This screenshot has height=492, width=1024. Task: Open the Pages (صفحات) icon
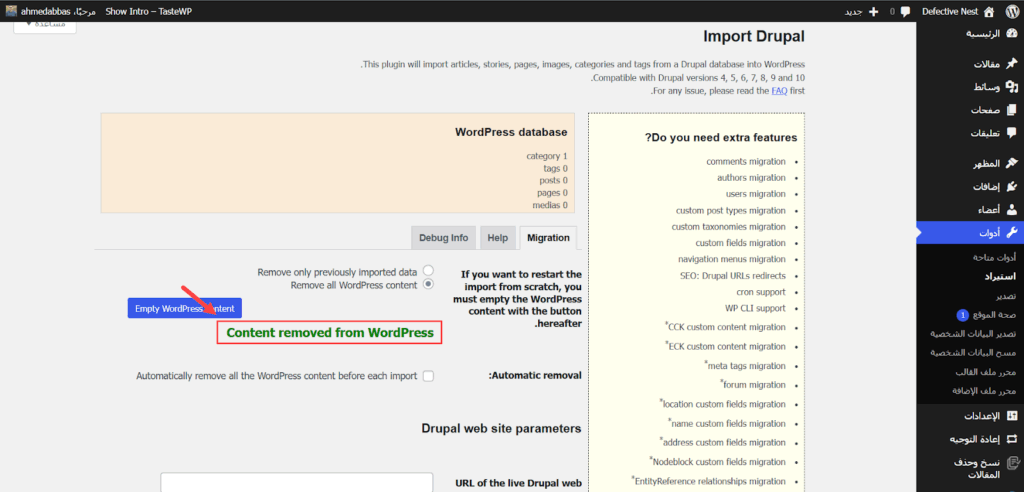pyautogui.click(x=1011, y=110)
